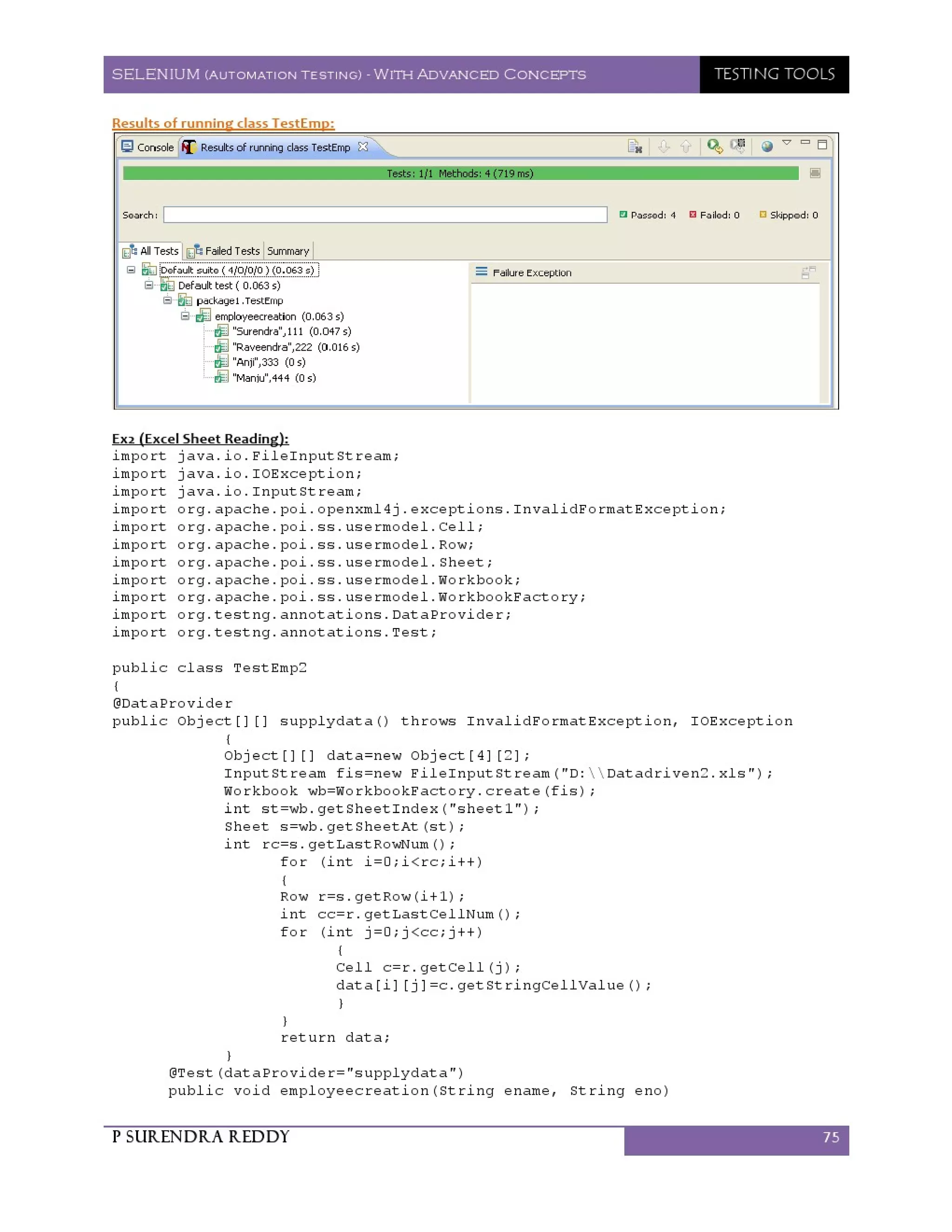The width and height of the screenshot is (952, 1232).
Task: Select the "Anji",333 test result
Action: coord(269,362)
